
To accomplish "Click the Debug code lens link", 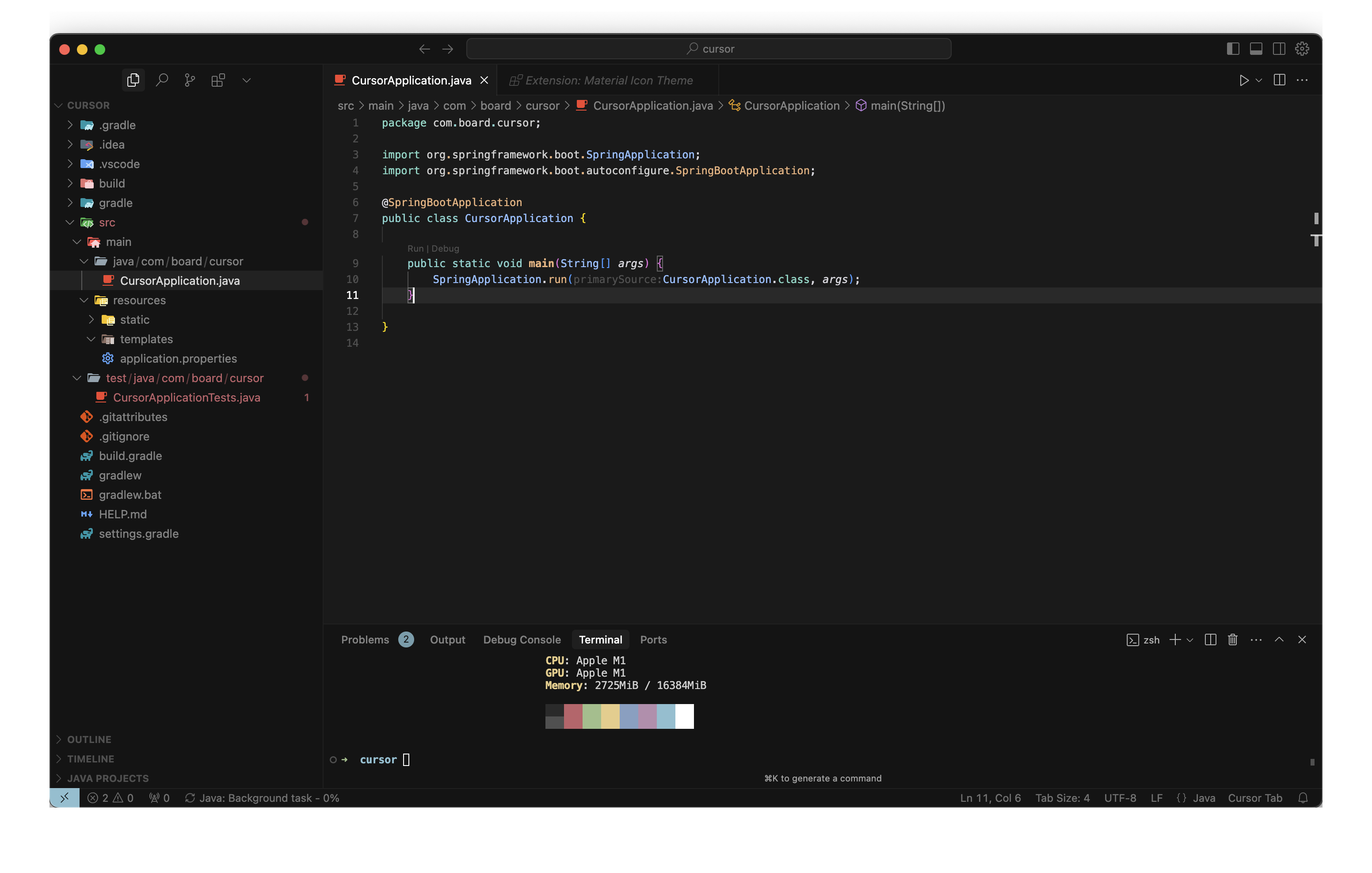I will point(445,249).
